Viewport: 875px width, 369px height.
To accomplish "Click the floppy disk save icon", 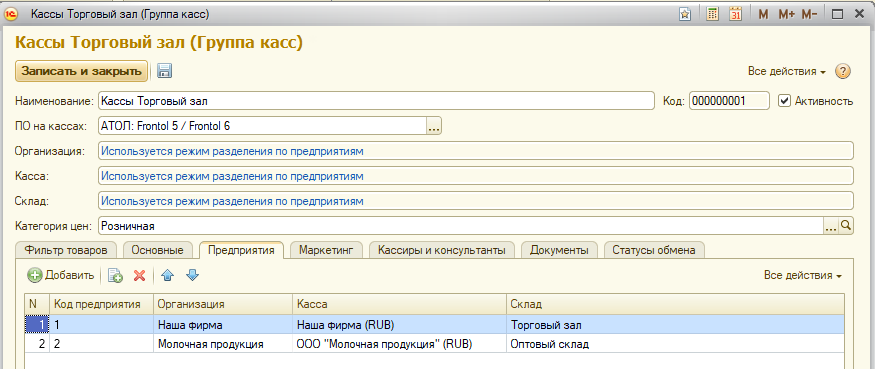I will [x=165, y=71].
